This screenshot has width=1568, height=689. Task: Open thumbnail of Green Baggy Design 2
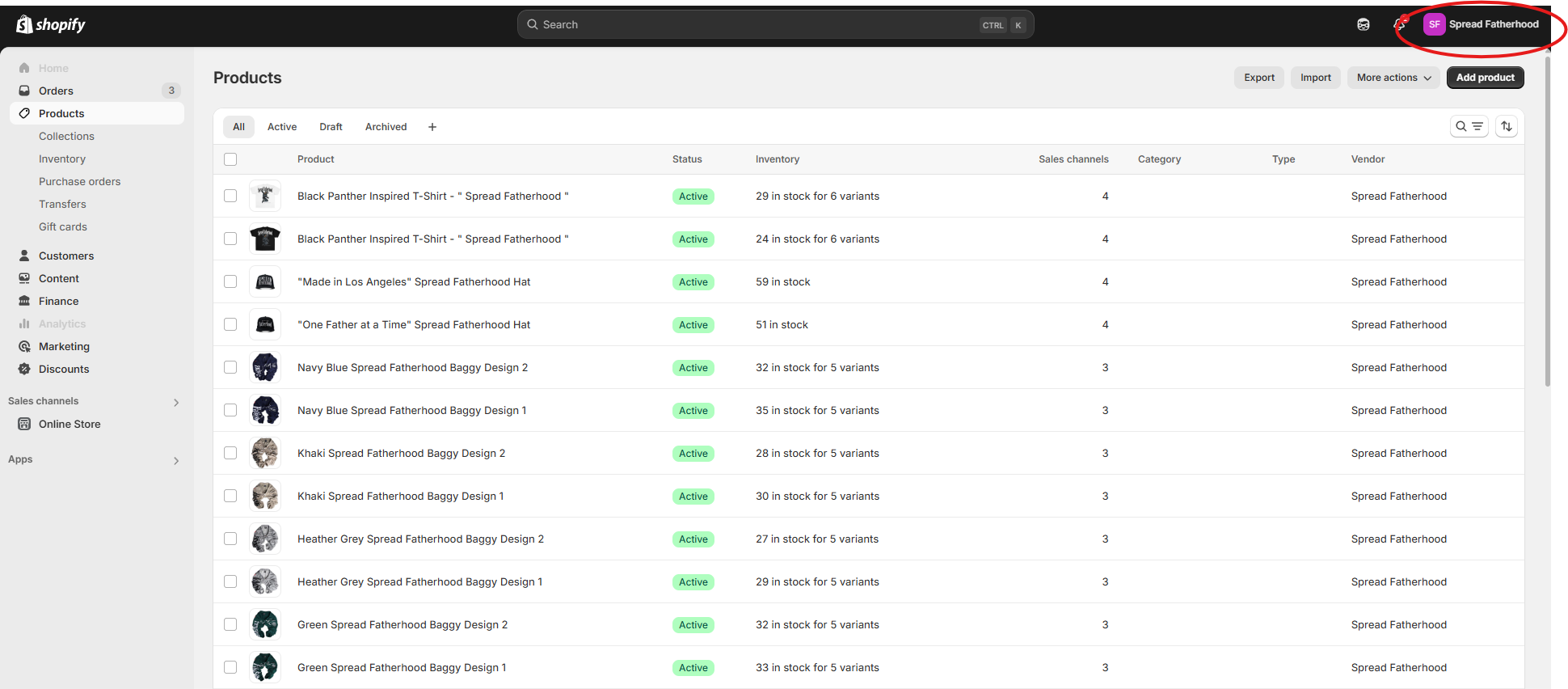point(265,624)
